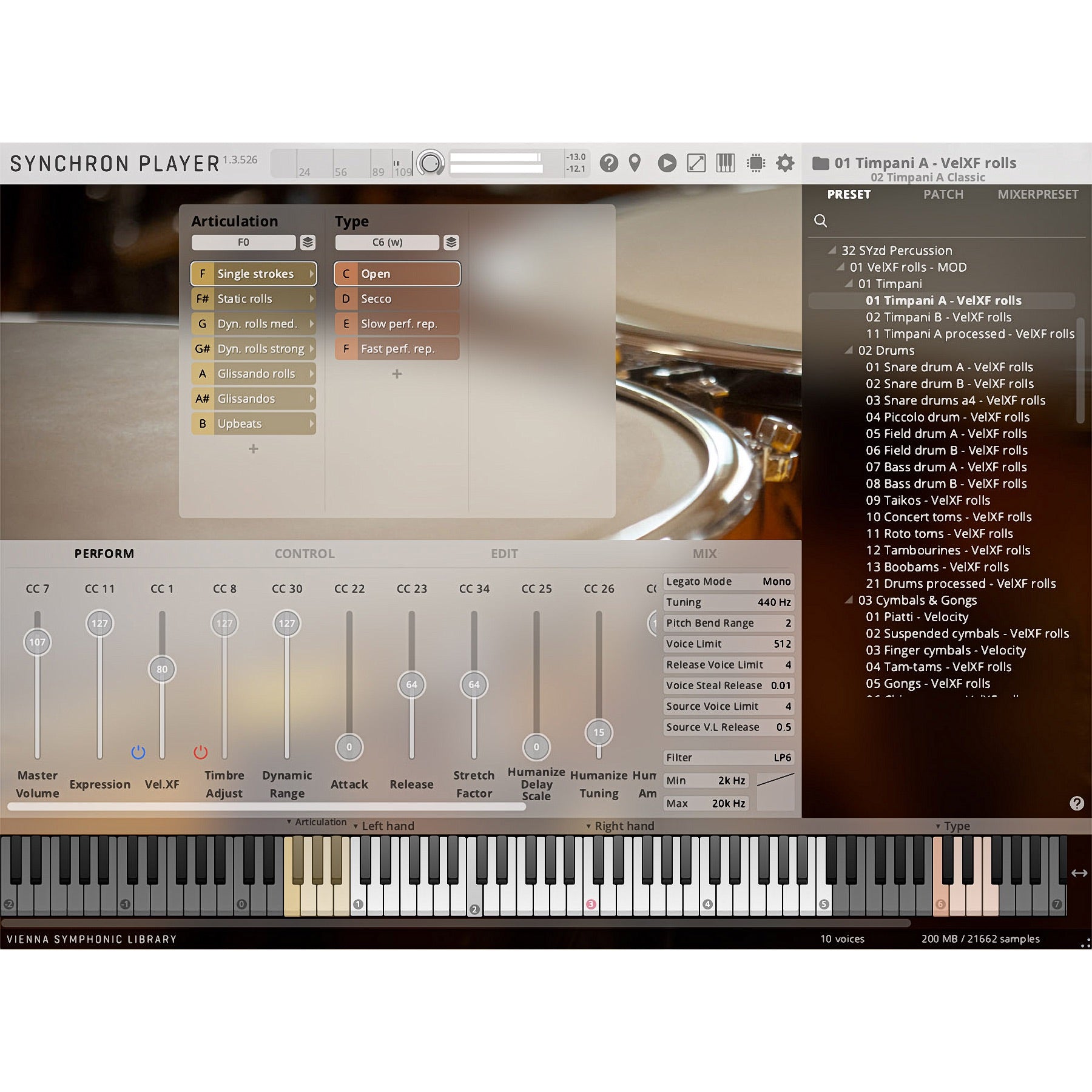
Task: Open Synchron Player settings via gear icon
Action: tap(784, 163)
